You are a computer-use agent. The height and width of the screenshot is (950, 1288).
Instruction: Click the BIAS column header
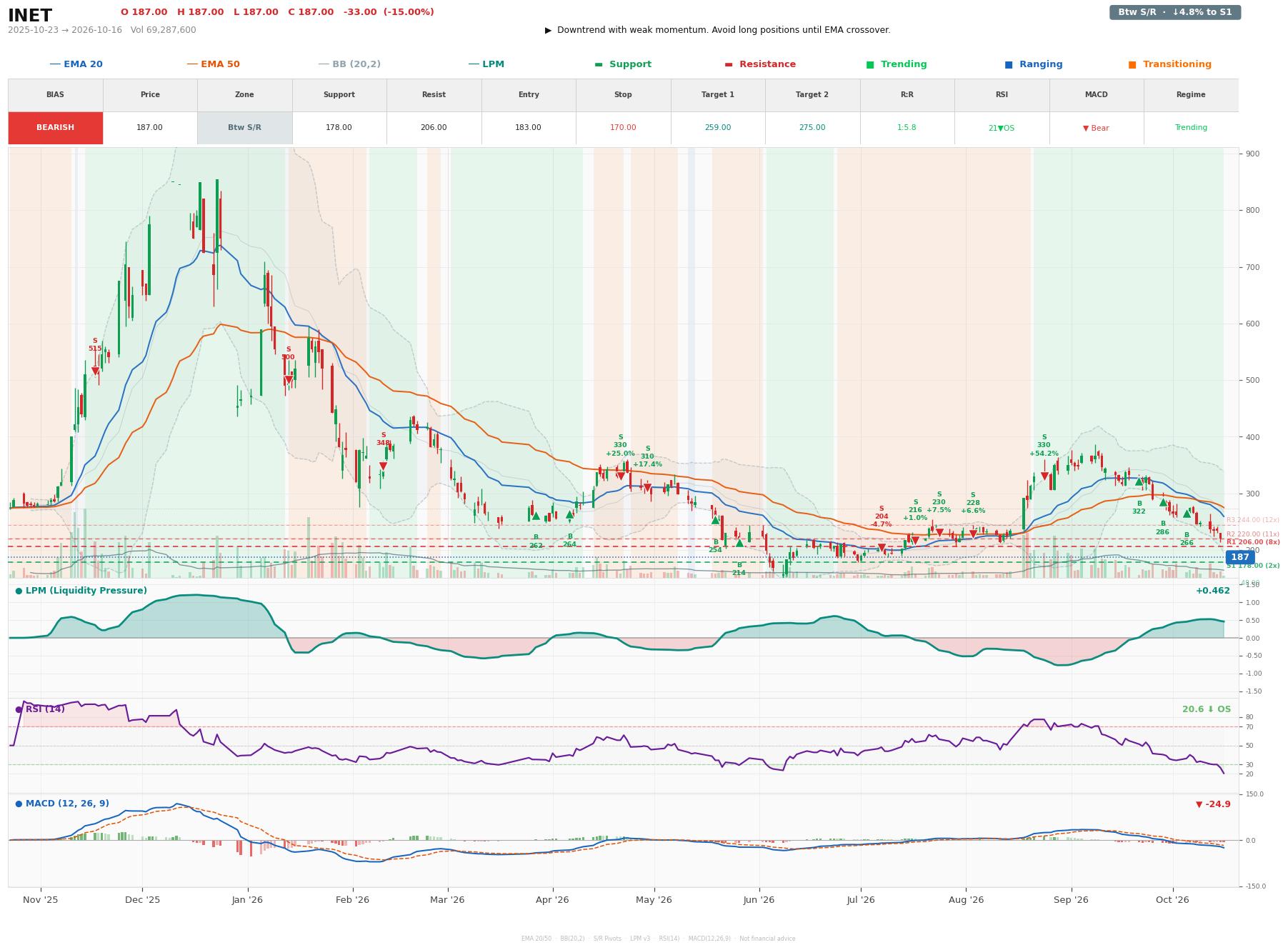pyautogui.click(x=55, y=95)
